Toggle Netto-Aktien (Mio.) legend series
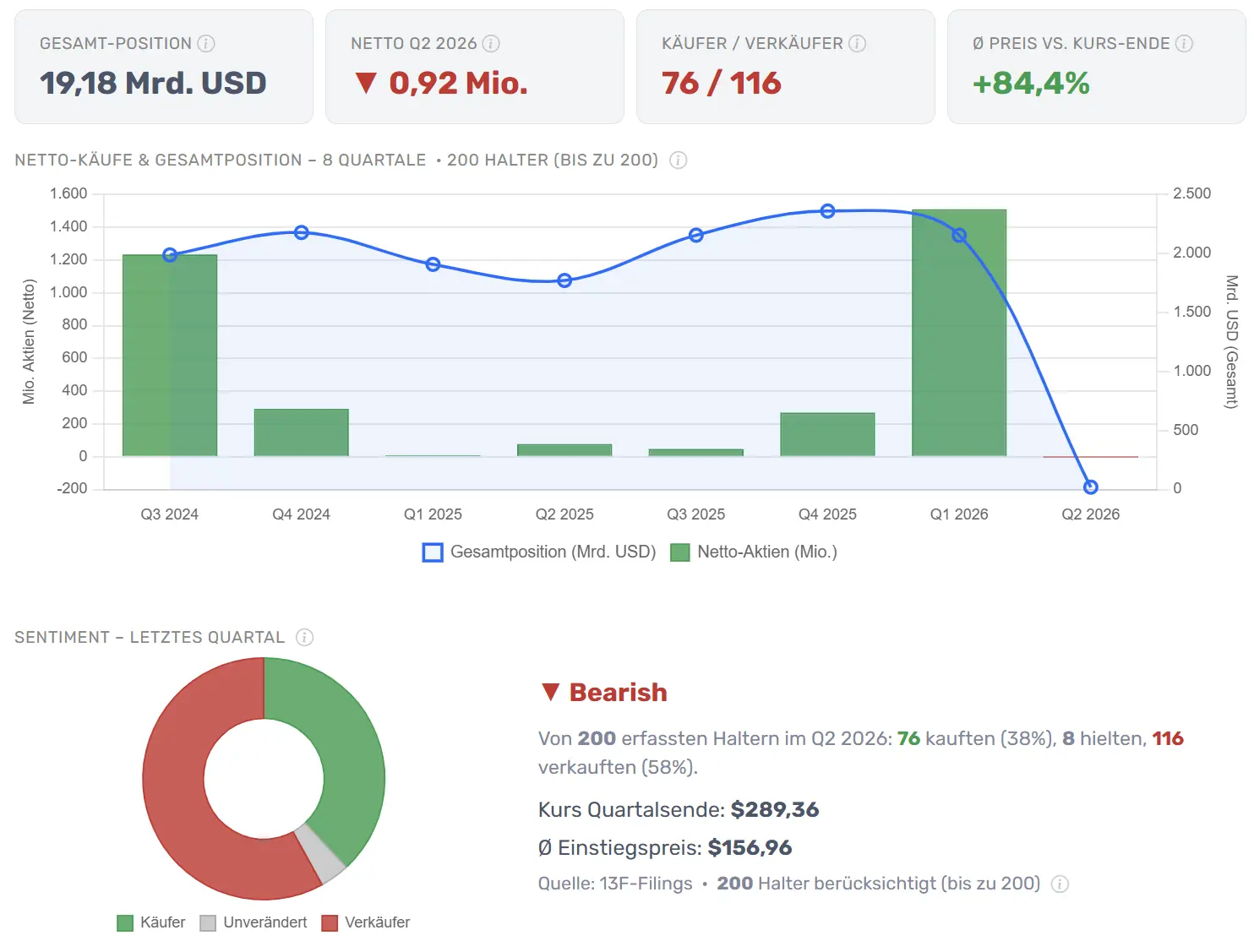 tap(754, 552)
